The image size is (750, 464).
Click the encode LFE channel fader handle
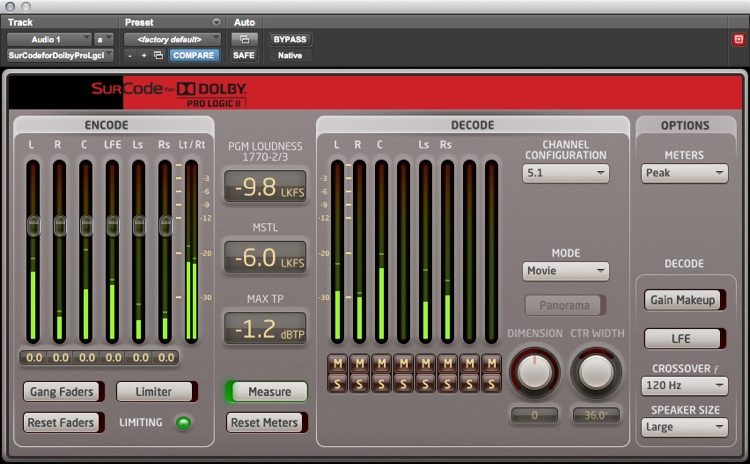point(112,226)
